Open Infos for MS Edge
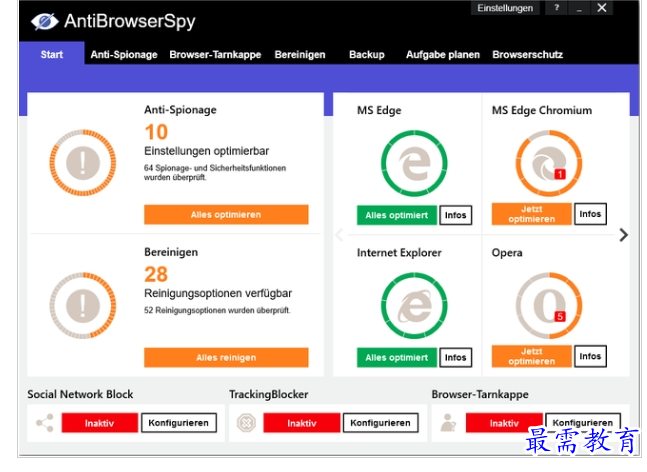This screenshot has width=647, height=472. coord(456,215)
